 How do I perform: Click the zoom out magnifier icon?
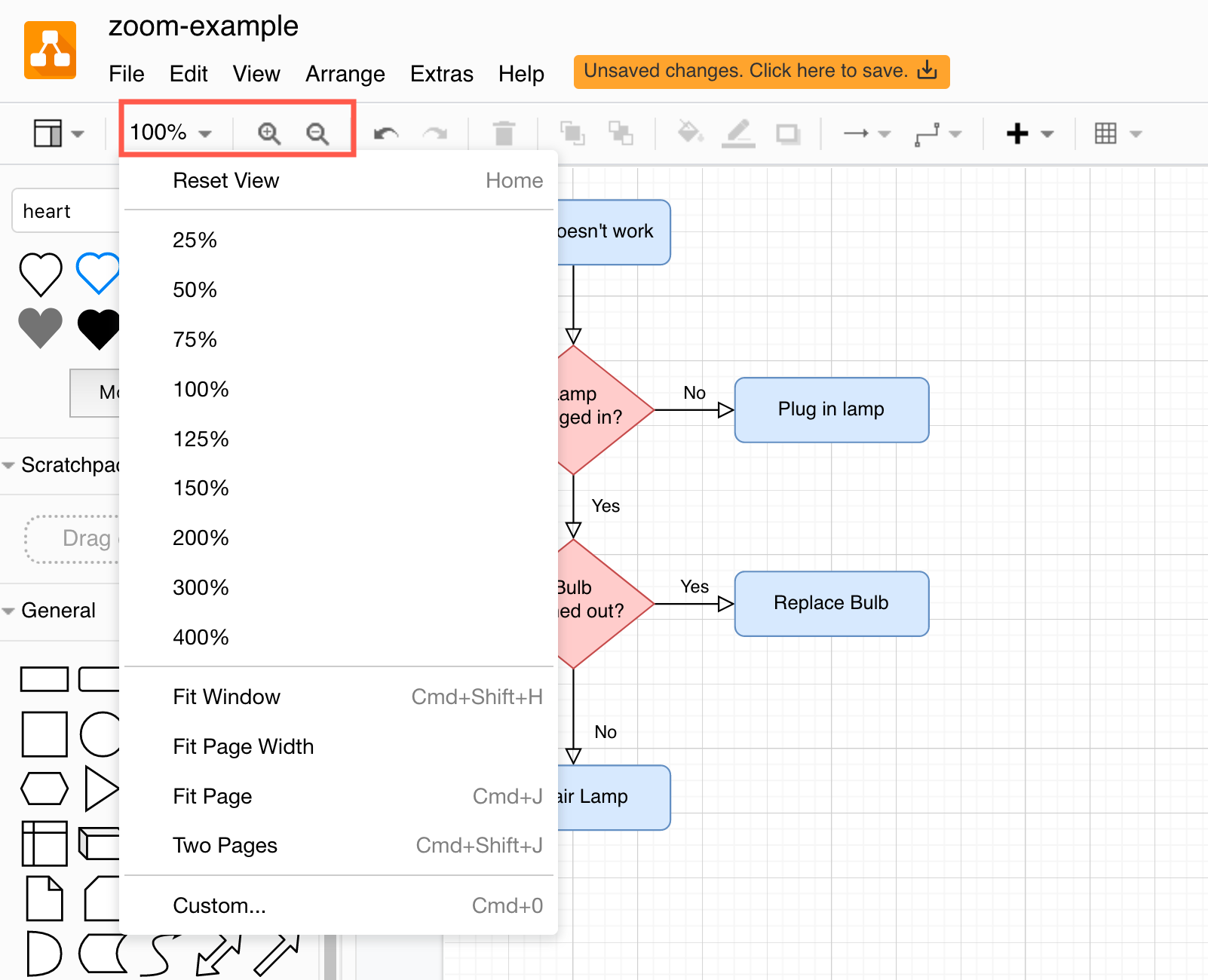pos(317,133)
